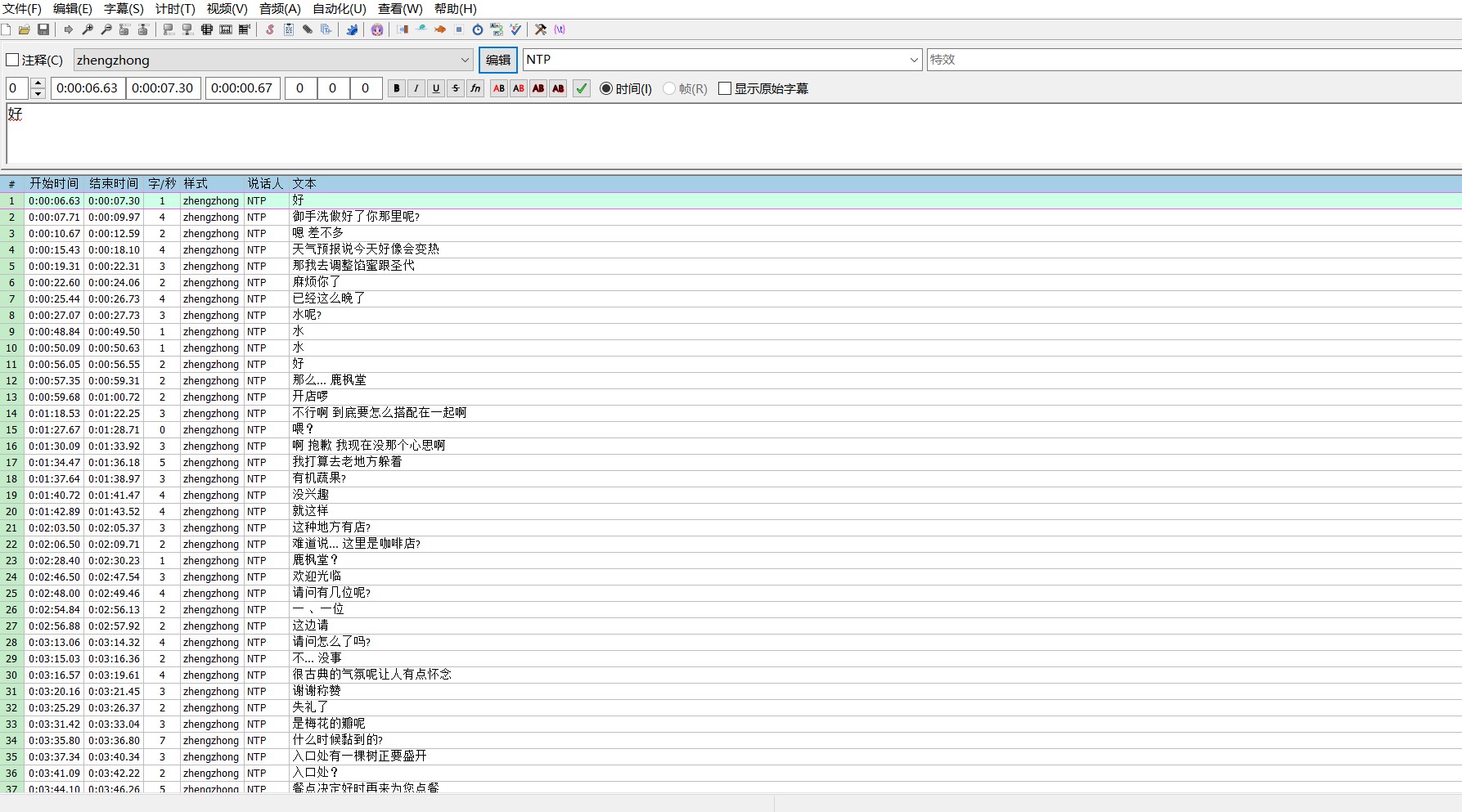The width and height of the screenshot is (1462, 812).
Task: Click the subtitle text edit box
Action: pos(734,134)
